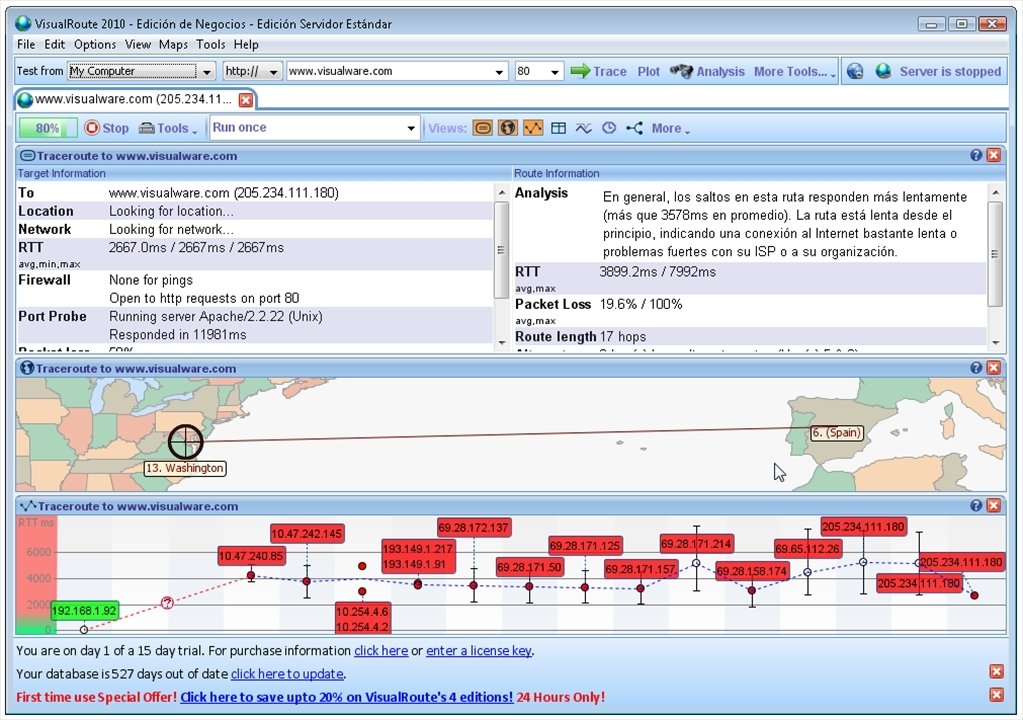
Task: Open the Options menu
Action: (95, 44)
